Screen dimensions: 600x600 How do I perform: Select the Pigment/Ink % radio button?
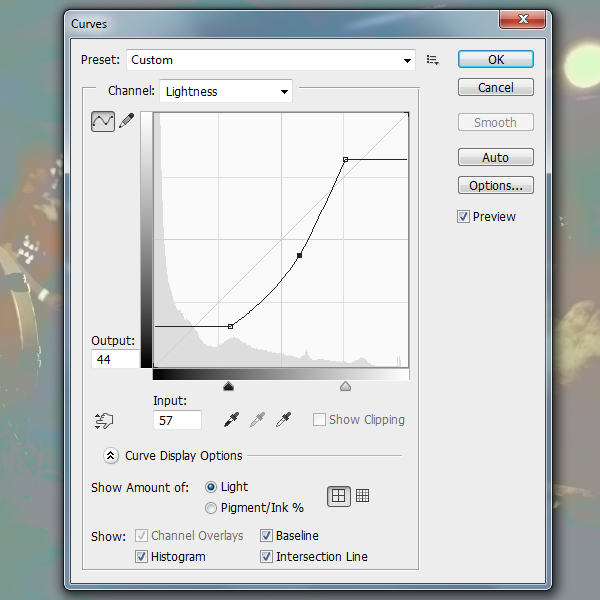pos(211,508)
